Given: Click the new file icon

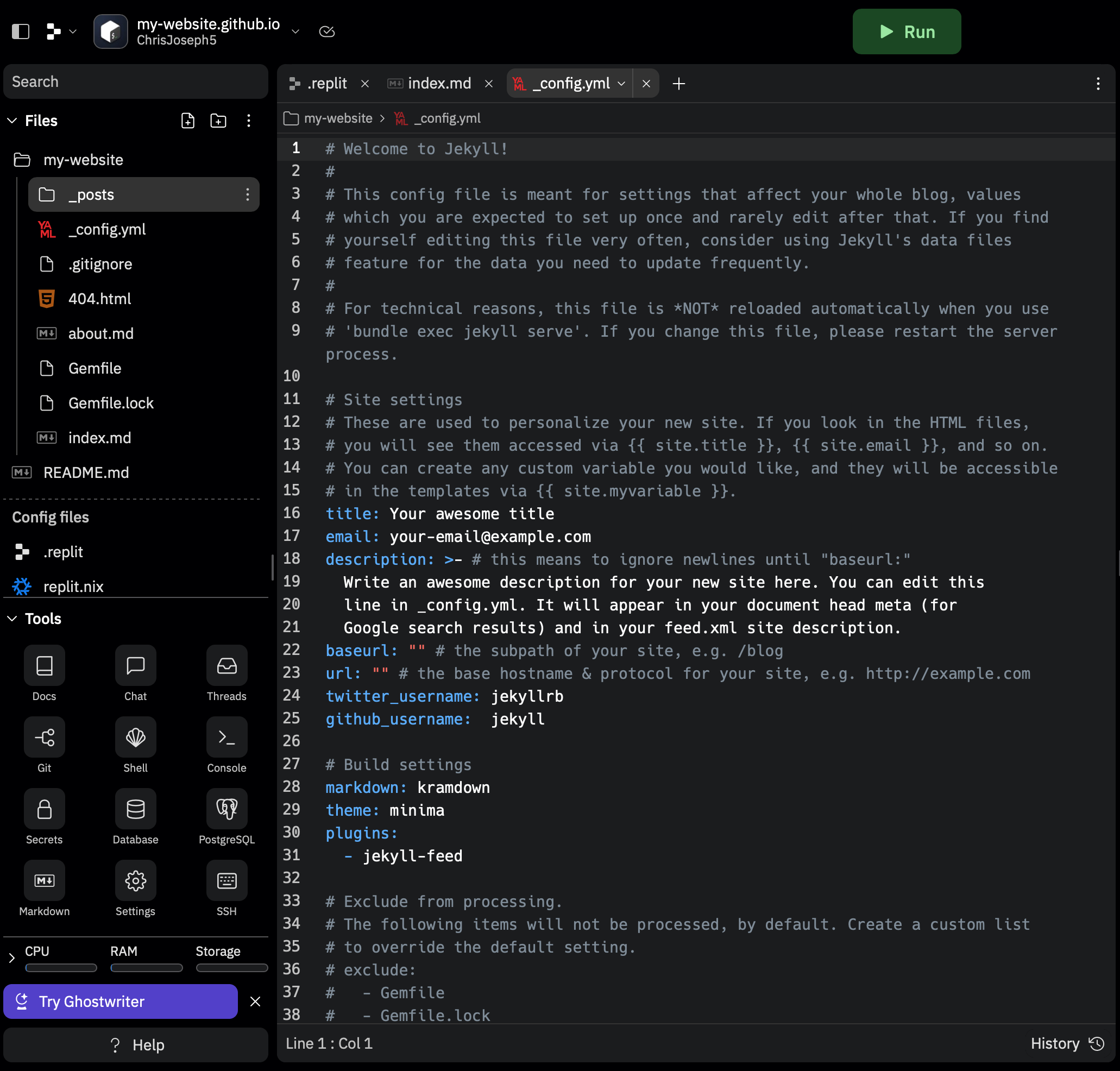Looking at the screenshot, I should (x=188, y=121).
